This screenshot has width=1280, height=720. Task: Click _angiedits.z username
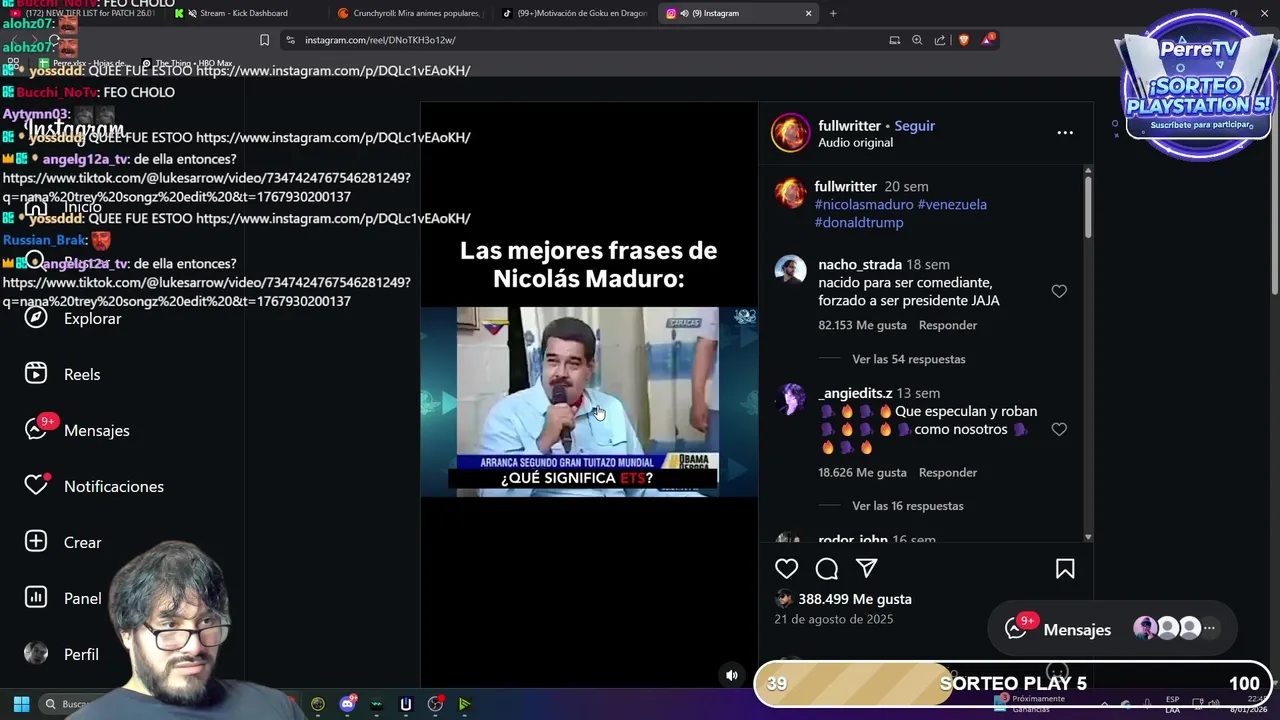click(855, 393)
